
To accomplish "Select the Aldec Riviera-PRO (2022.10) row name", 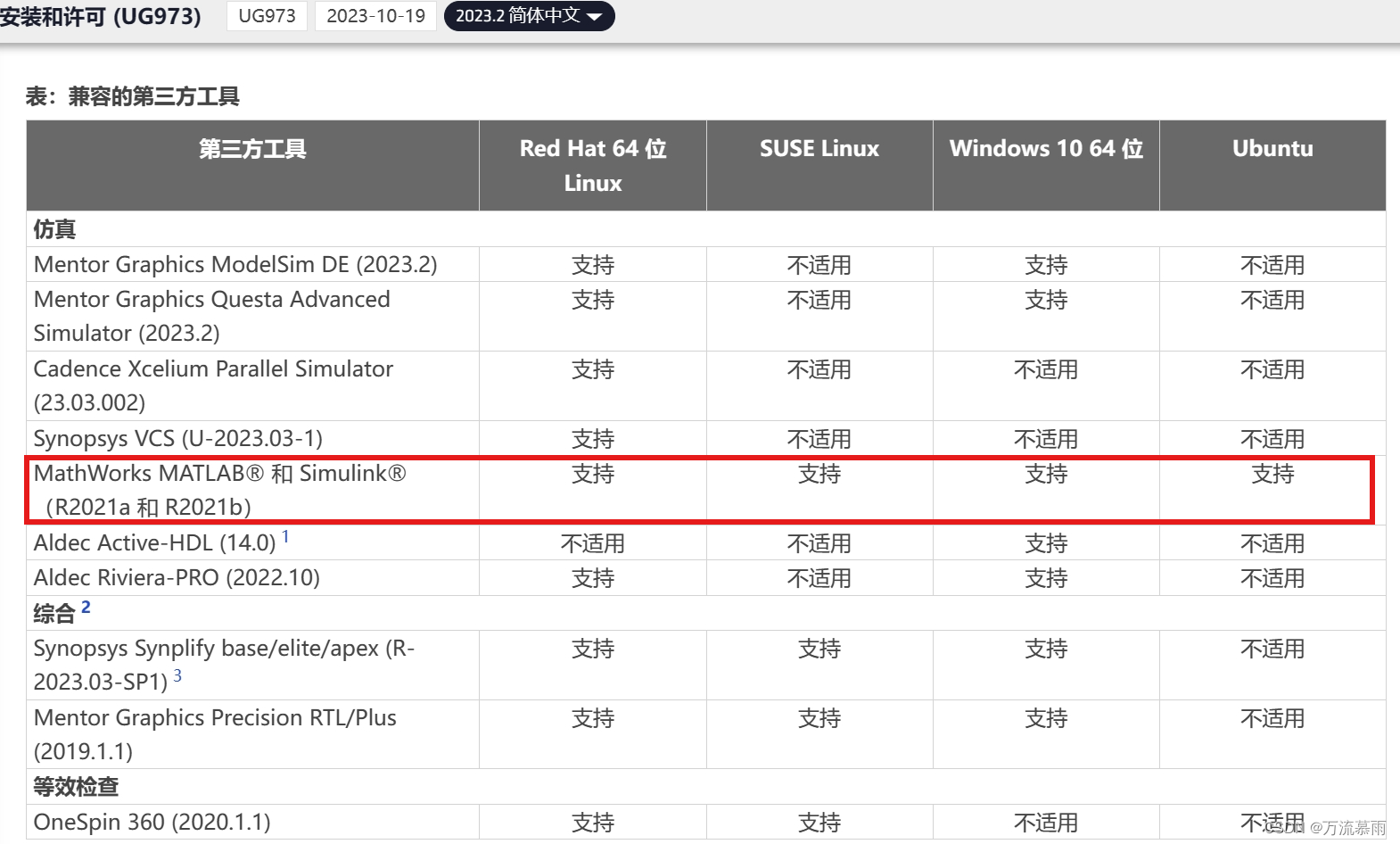I will click(177, 578).
